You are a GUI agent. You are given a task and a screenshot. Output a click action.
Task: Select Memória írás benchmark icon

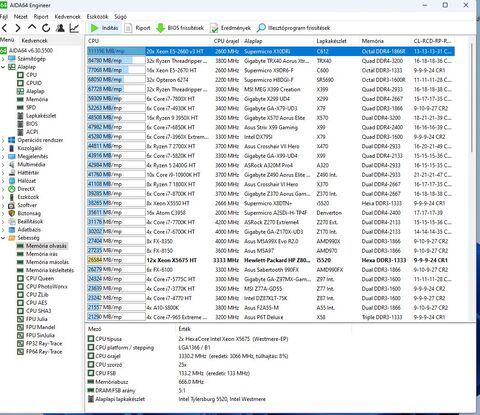tap(20, 254)
